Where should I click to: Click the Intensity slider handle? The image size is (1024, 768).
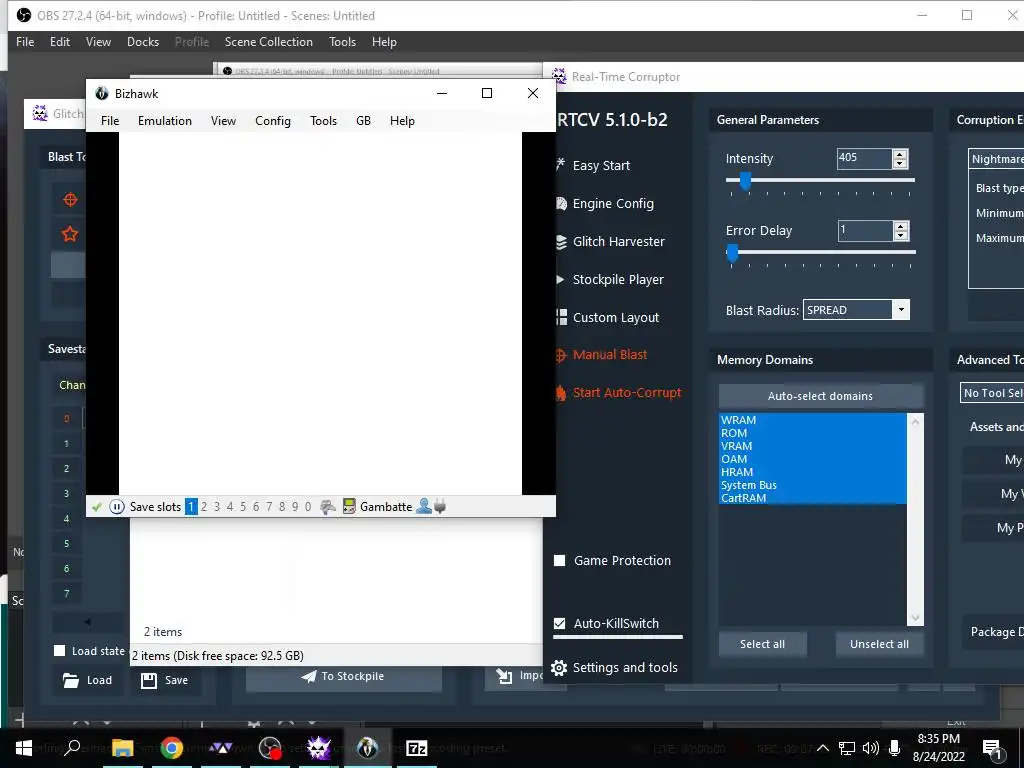[744, 180]
